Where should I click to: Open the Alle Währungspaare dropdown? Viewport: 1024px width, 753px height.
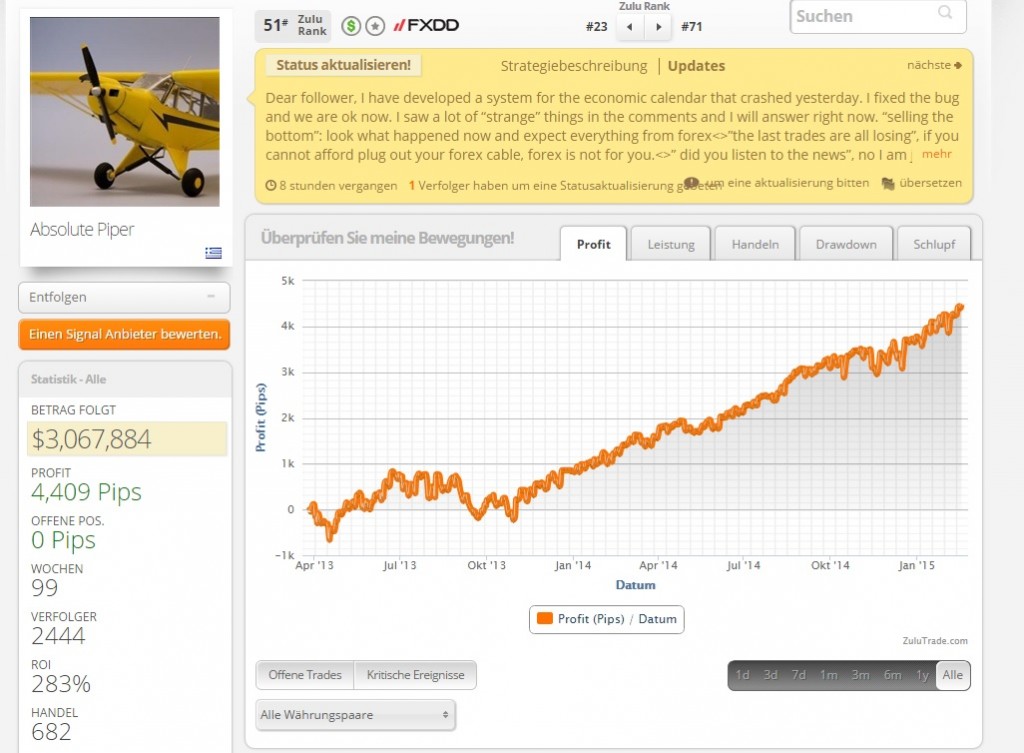point(355,715)
